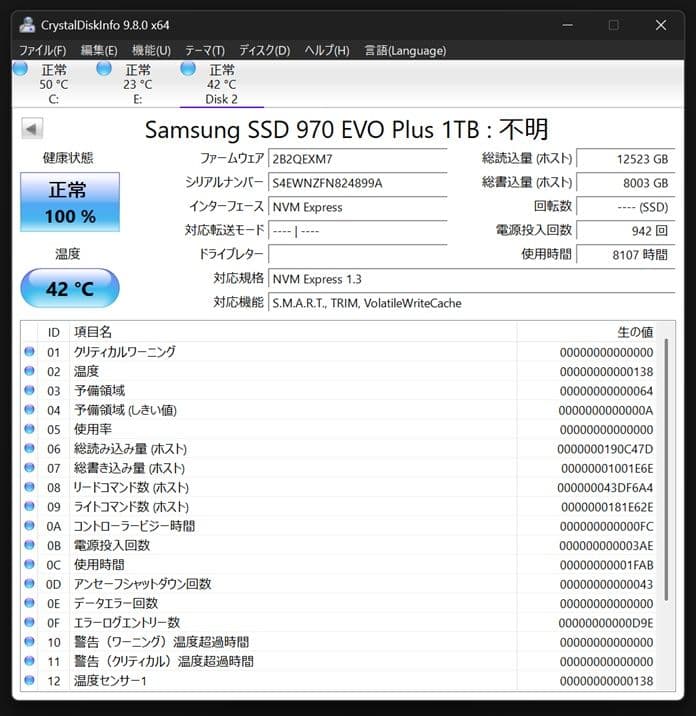
Task: Click the standard field NVM Express 1.3
Action: click(x=472, y=279)
